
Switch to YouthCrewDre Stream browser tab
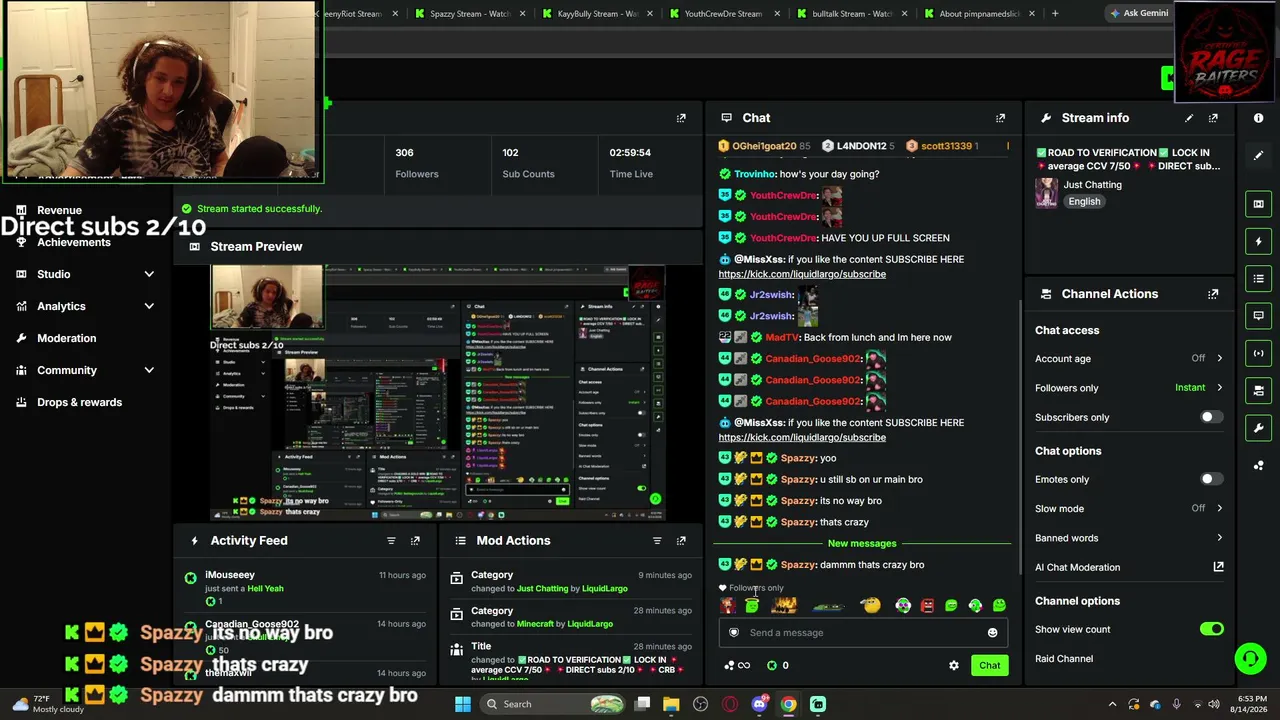point(723,14)
